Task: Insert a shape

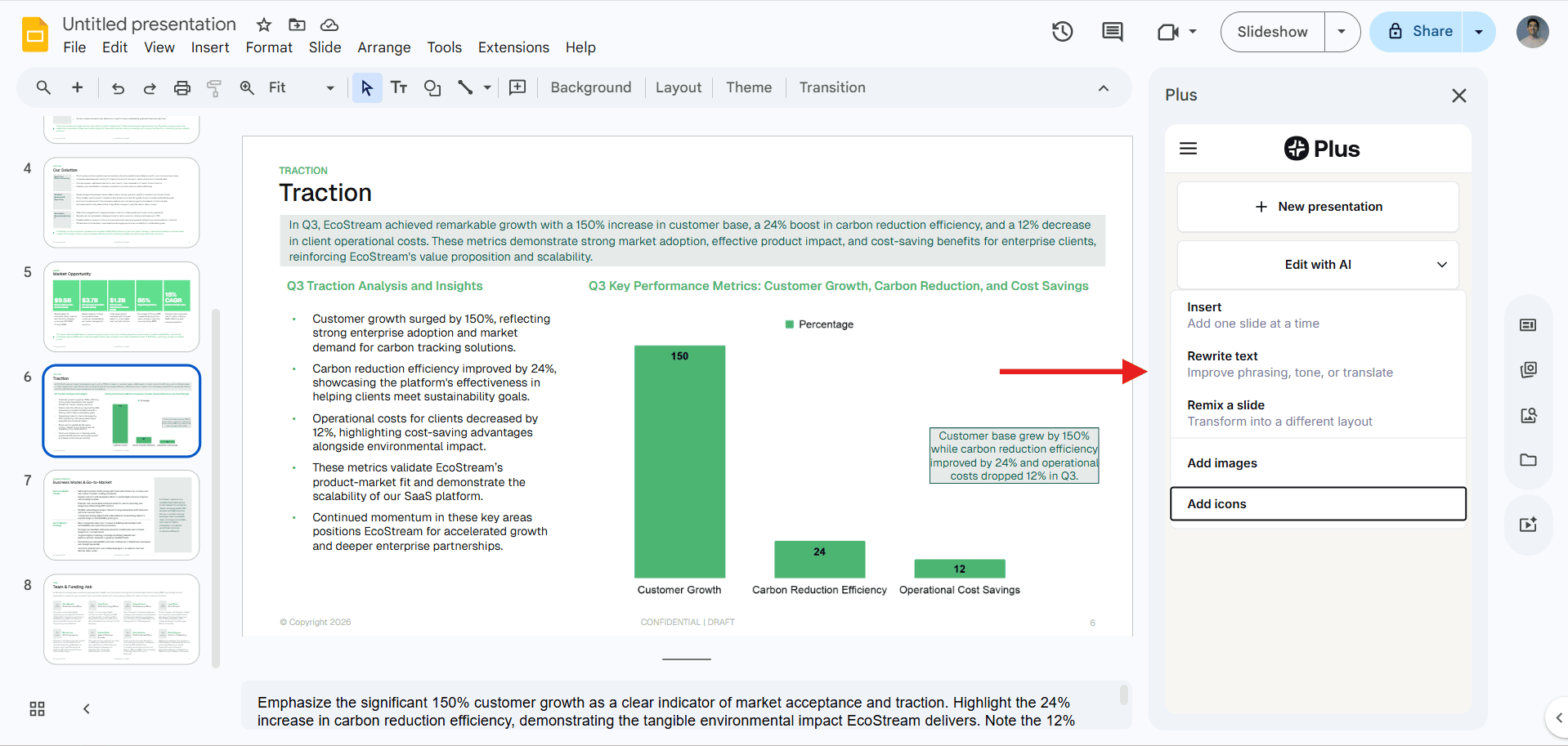Action: click(432, 87)
